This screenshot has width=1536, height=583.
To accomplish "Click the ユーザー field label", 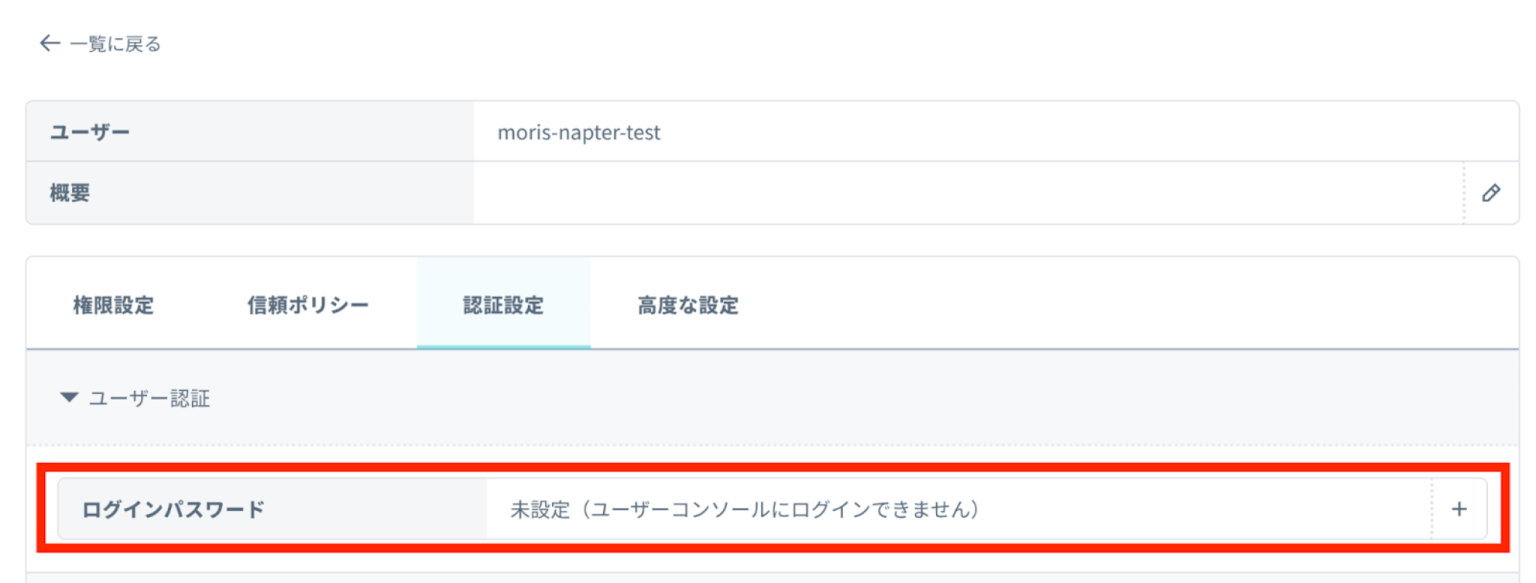I will (x=90, y=132).
